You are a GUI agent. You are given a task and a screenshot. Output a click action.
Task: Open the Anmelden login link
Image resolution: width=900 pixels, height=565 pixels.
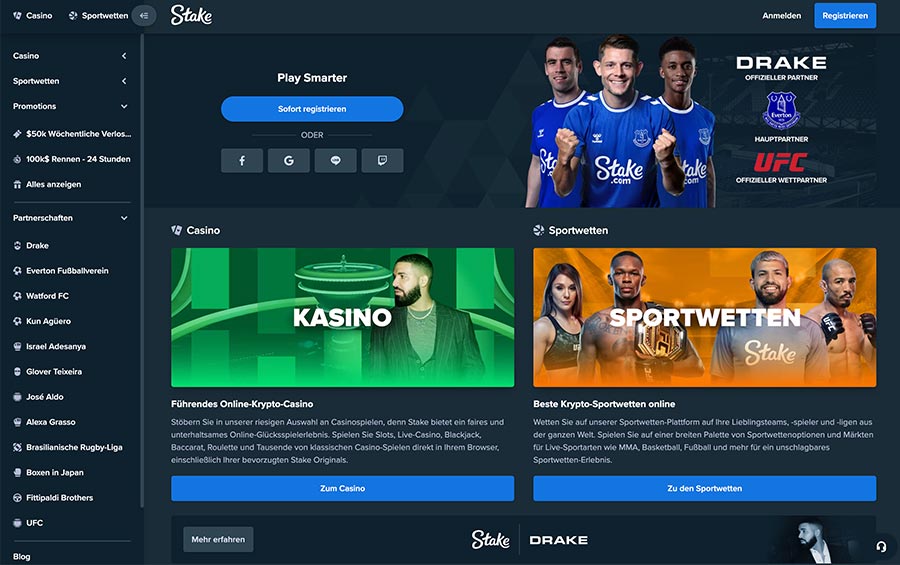[781, 16]
